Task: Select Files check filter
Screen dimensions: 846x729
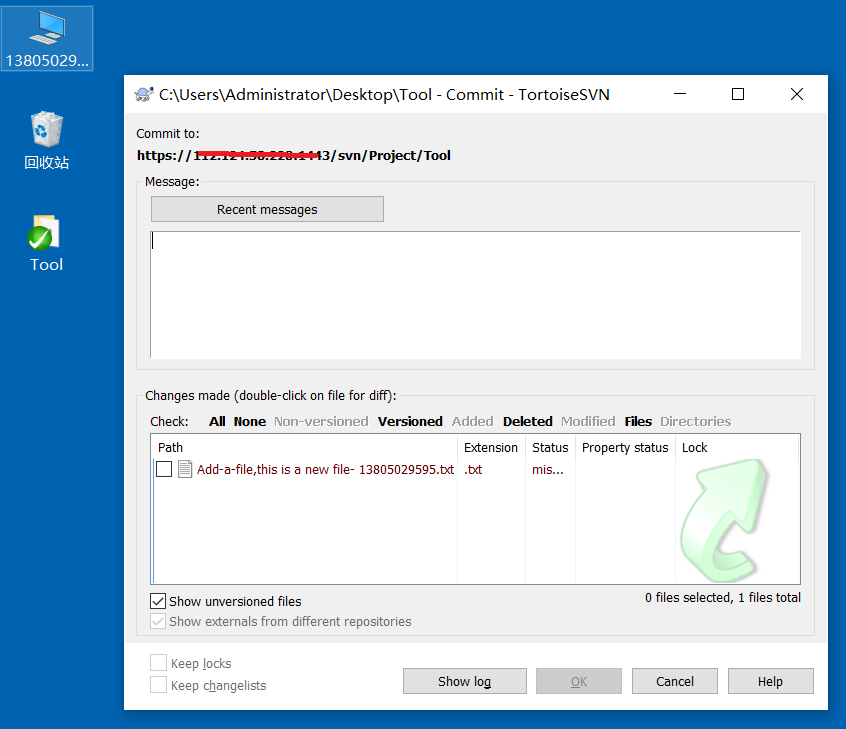Action: [638, 421]
